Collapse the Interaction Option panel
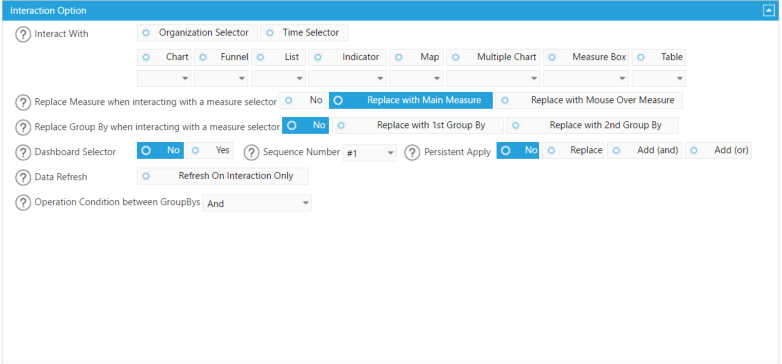This screenshot has height=364, width=782. point(769,10)
